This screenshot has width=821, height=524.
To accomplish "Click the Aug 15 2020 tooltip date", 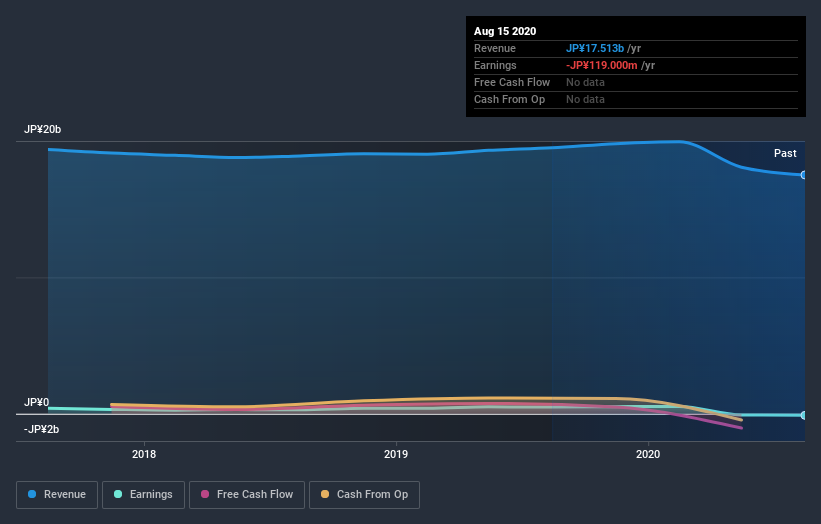I will coord(505,31).
